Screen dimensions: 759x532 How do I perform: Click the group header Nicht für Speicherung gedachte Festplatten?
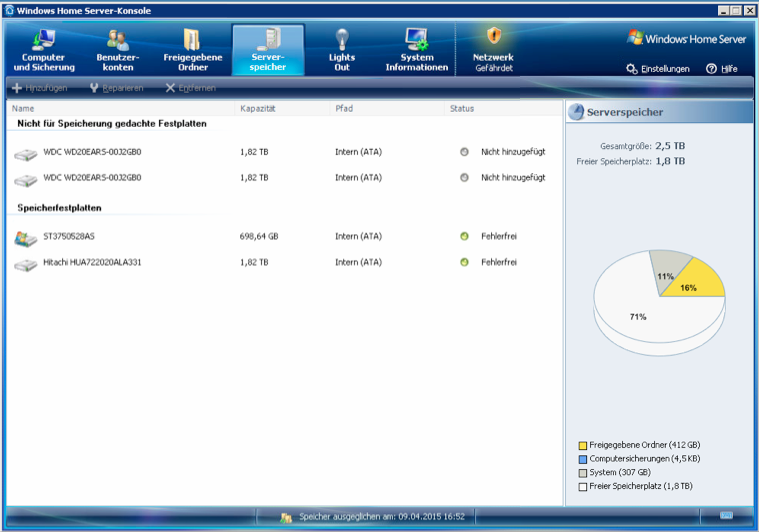112,123
